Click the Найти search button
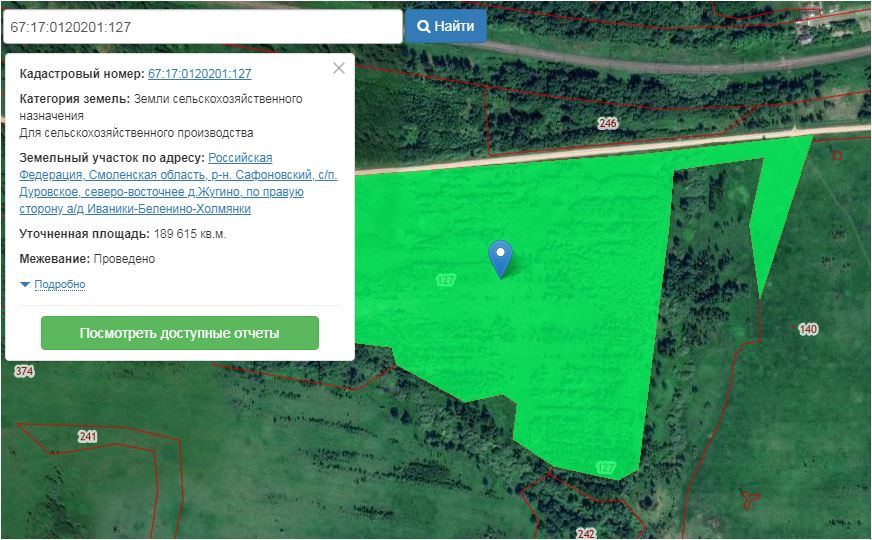 coord(445,26)
